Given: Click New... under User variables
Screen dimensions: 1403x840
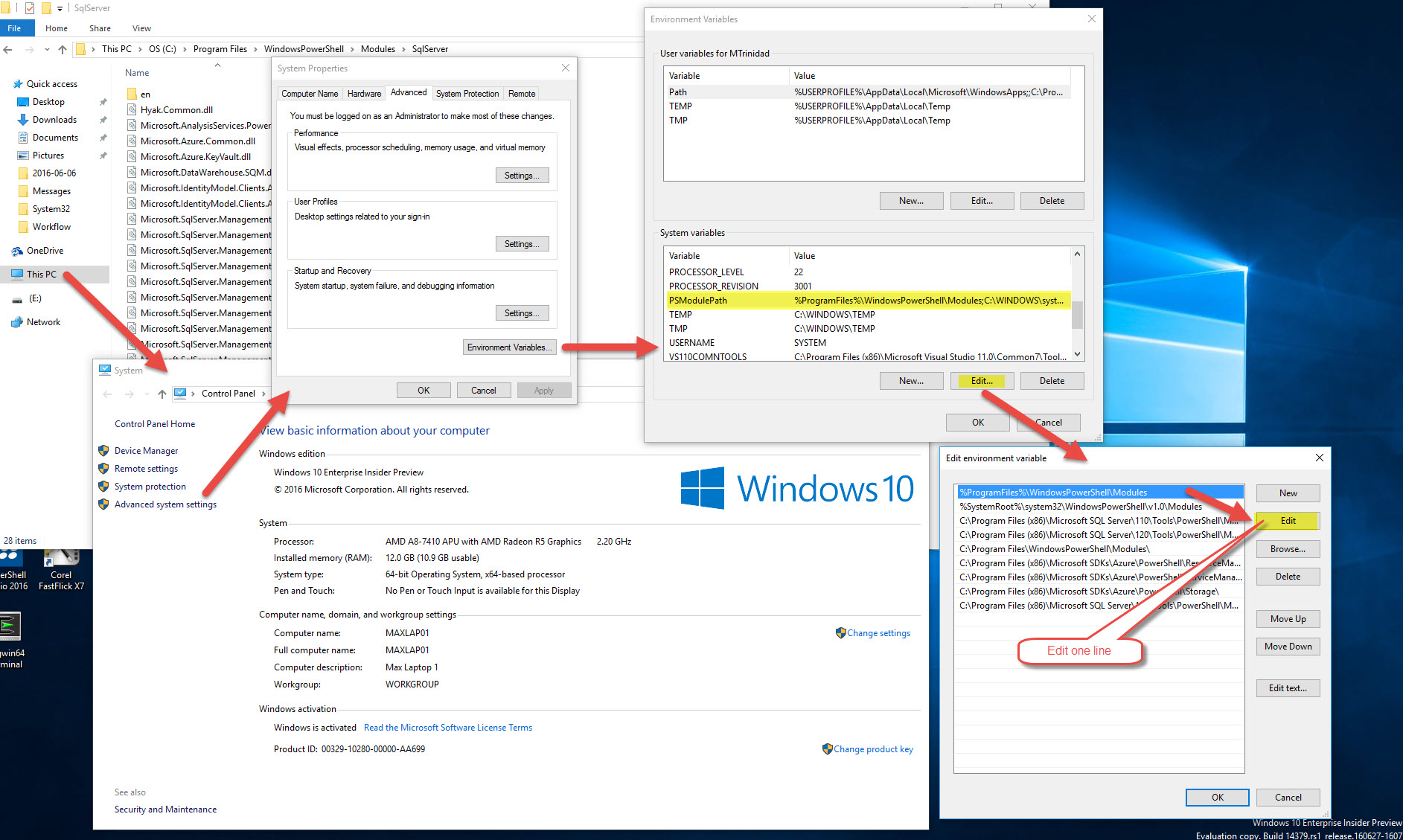Looking at the screenshot, I should point(911,201).
